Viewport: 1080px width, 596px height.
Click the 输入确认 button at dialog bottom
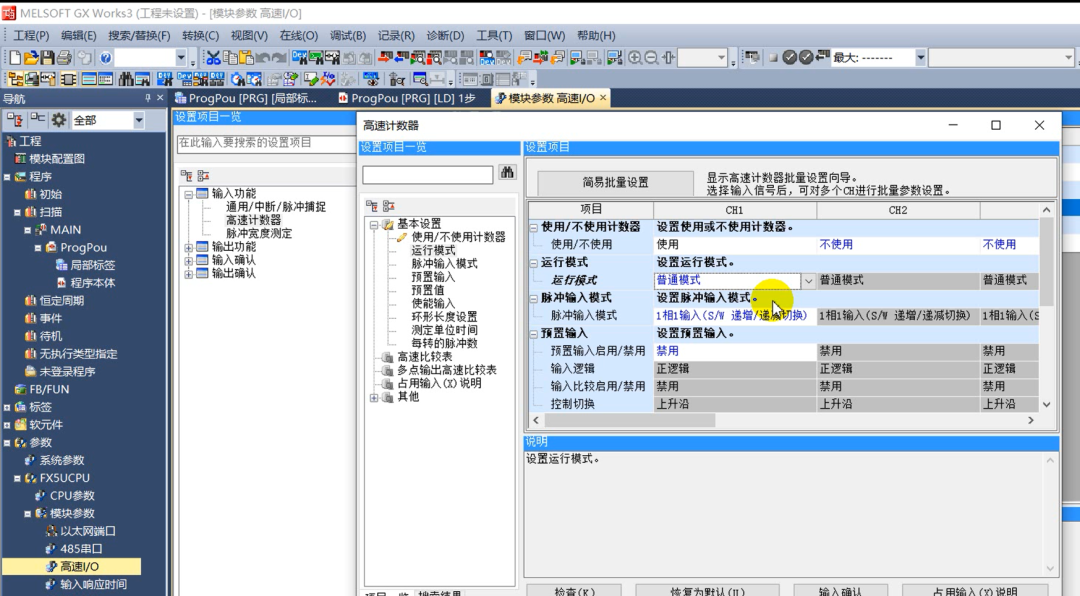click(840, 590)
